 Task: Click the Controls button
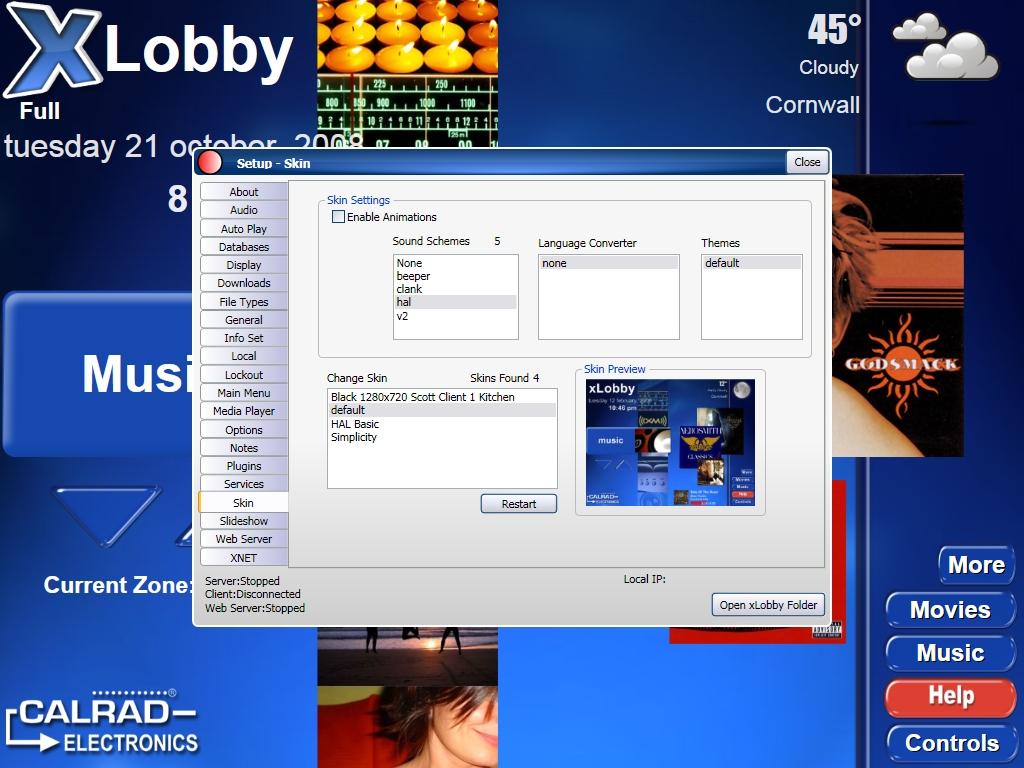[951, 743]
